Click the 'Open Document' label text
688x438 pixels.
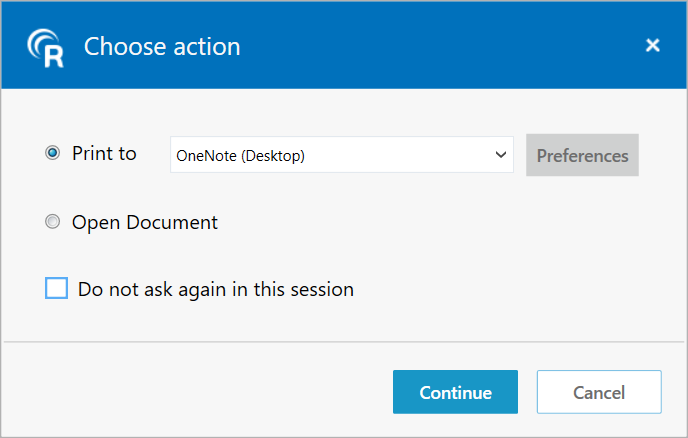click(x=144, y=222)
